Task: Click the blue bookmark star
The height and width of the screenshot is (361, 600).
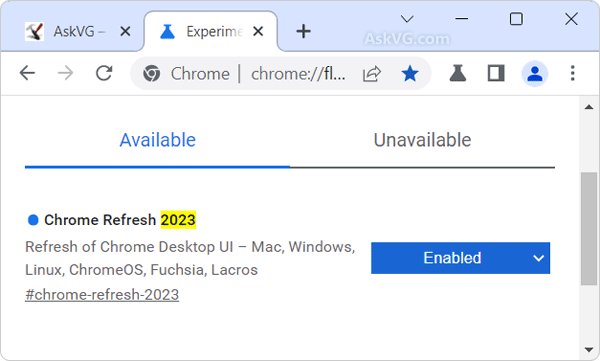Action: [409, 73]
